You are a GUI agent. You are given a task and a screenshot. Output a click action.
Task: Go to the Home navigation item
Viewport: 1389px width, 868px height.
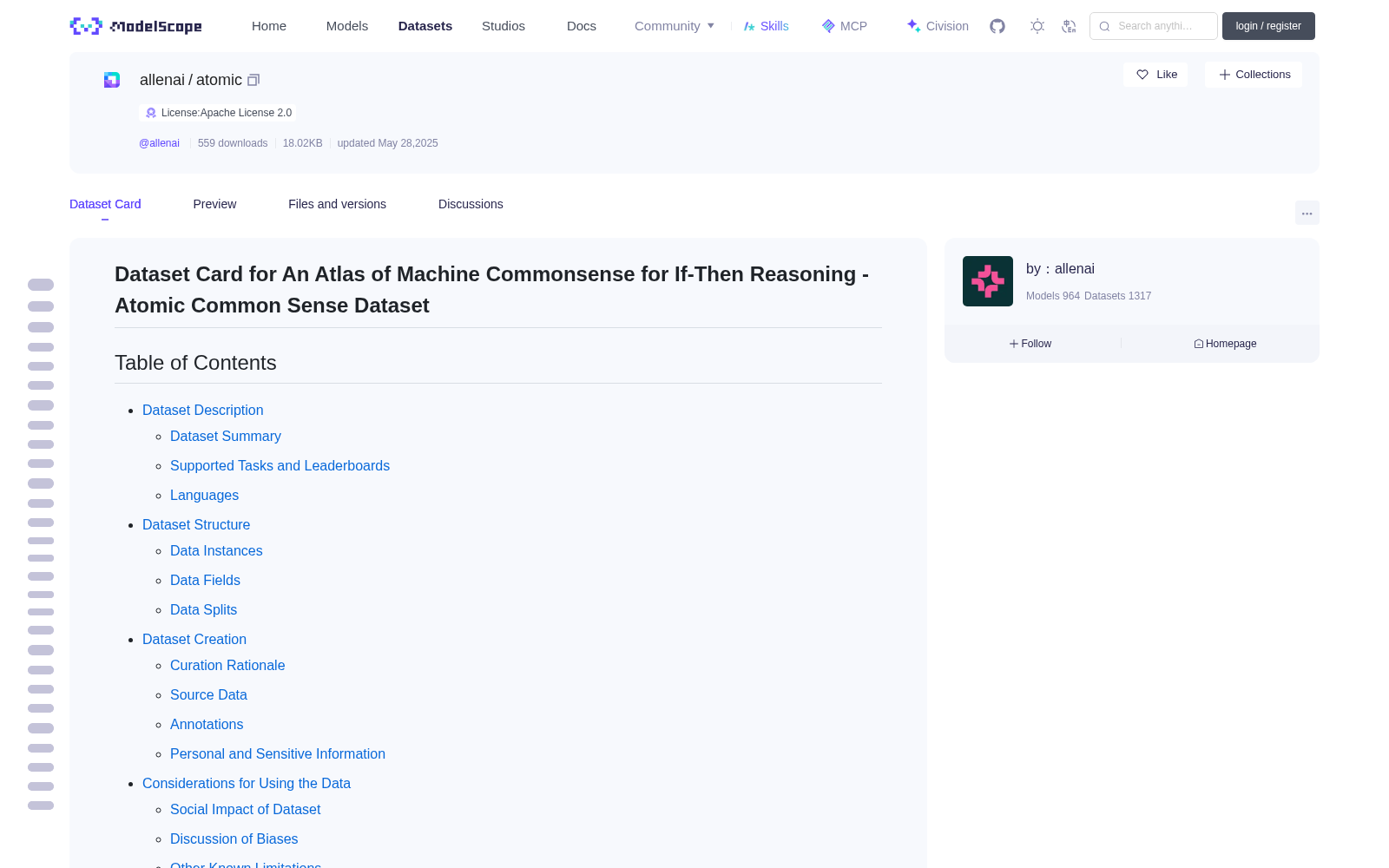pos(269,26)
